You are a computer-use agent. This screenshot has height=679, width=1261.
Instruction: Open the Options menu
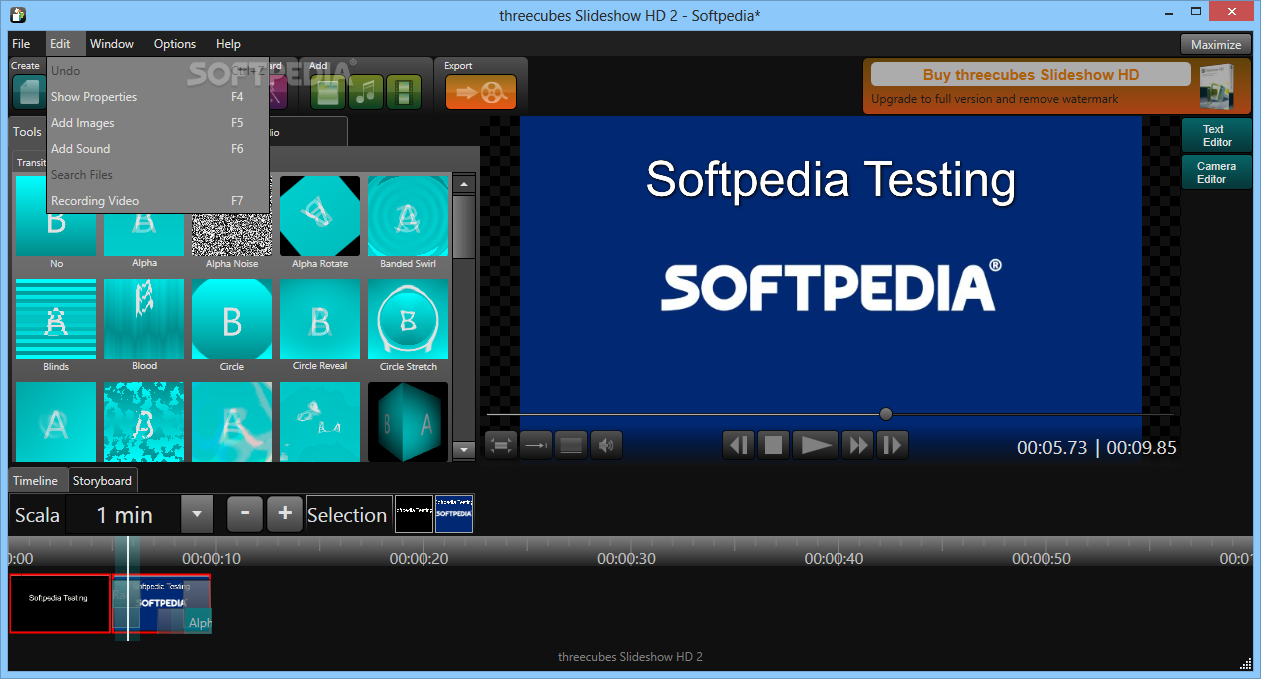tap(175, 44)
